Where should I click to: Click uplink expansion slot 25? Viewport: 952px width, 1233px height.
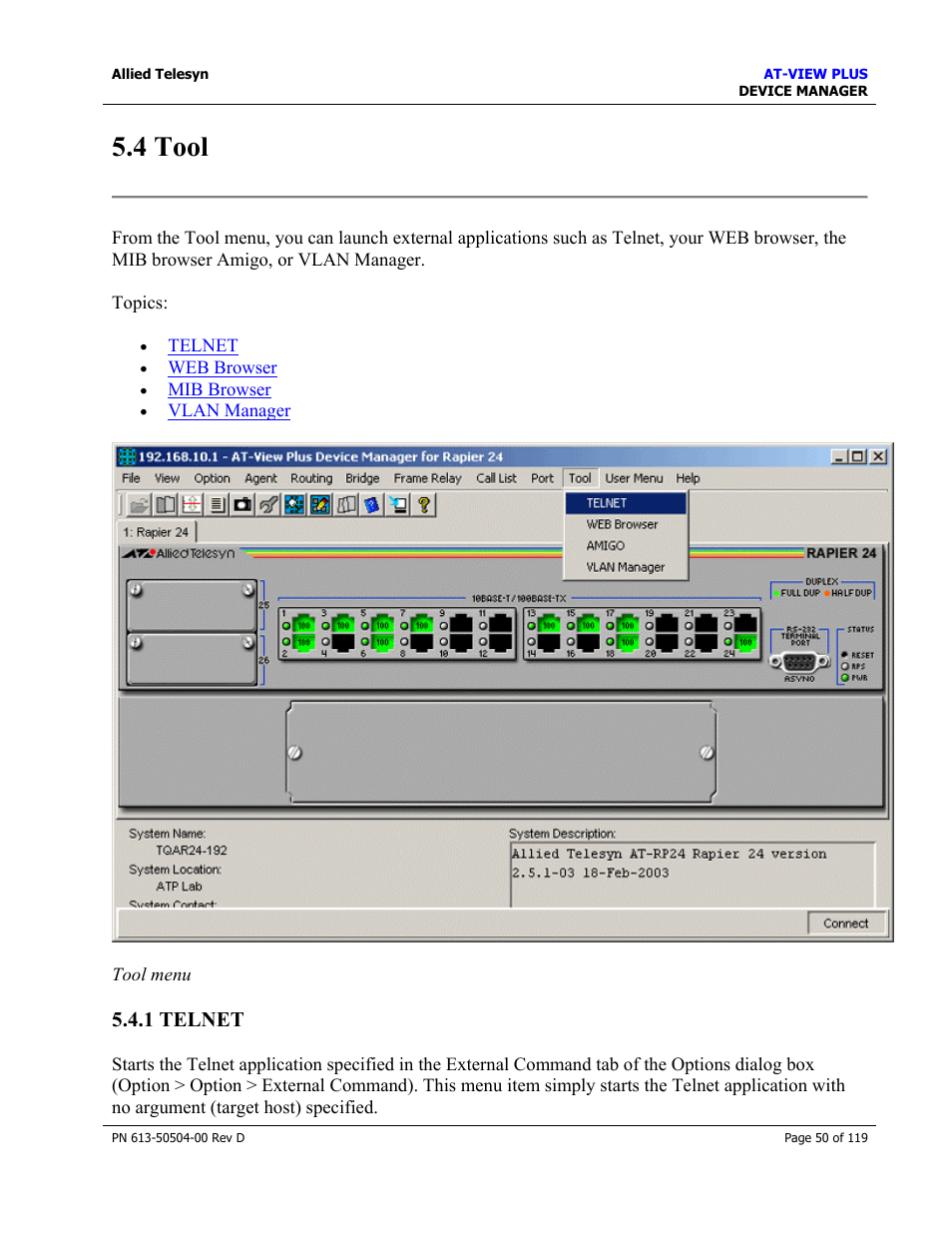point(192,605)
